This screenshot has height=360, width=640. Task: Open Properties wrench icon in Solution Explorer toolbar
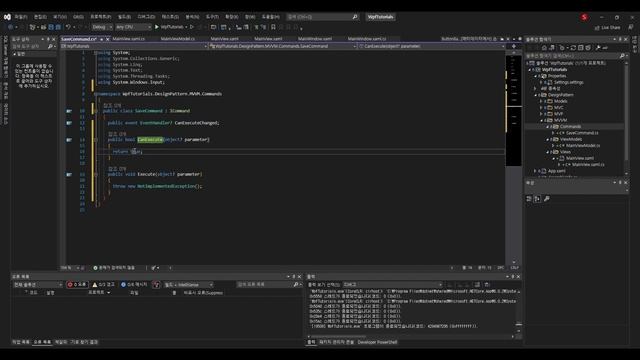click(598, 48)
